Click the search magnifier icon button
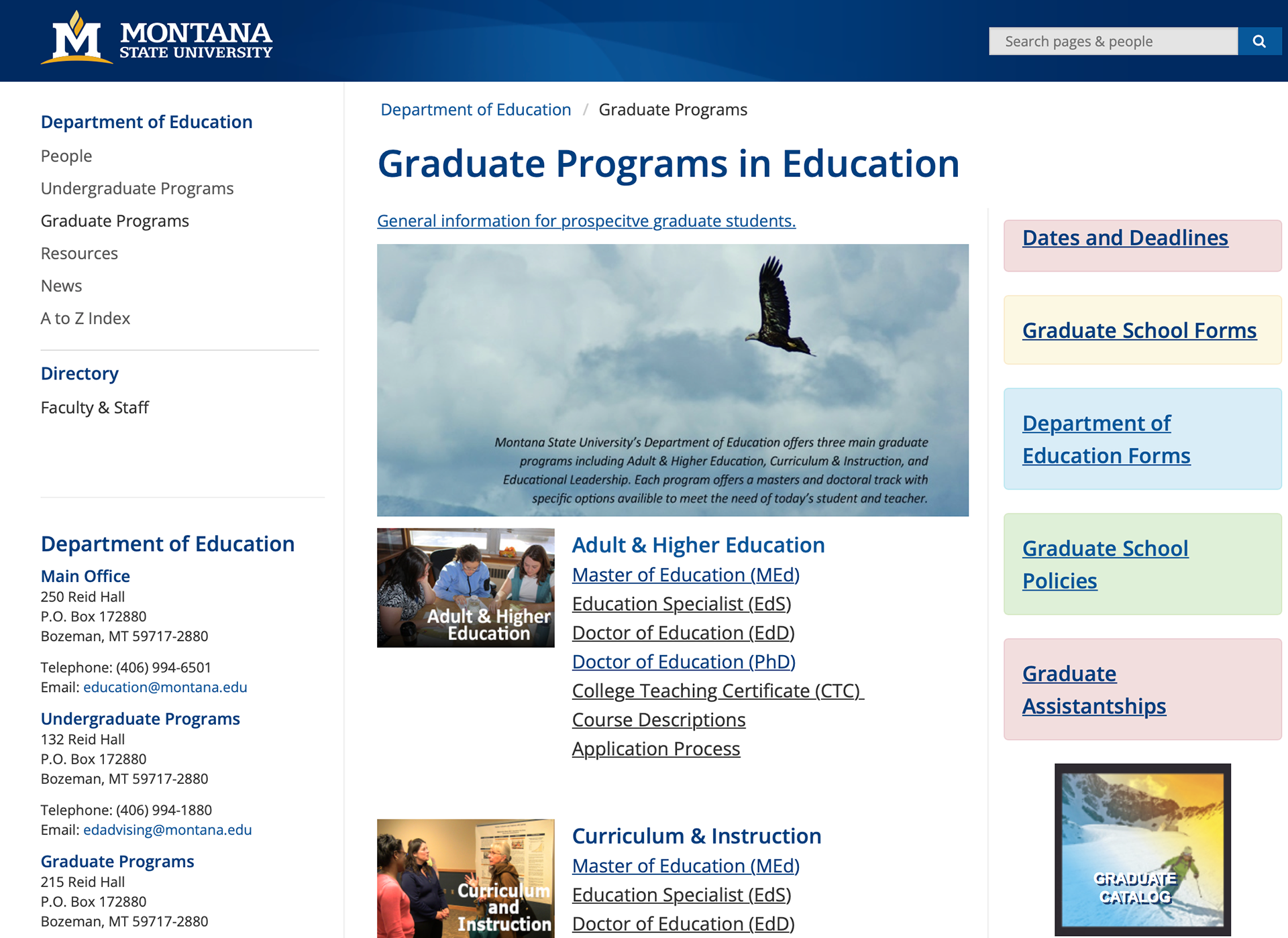 tap(1259, 42)
